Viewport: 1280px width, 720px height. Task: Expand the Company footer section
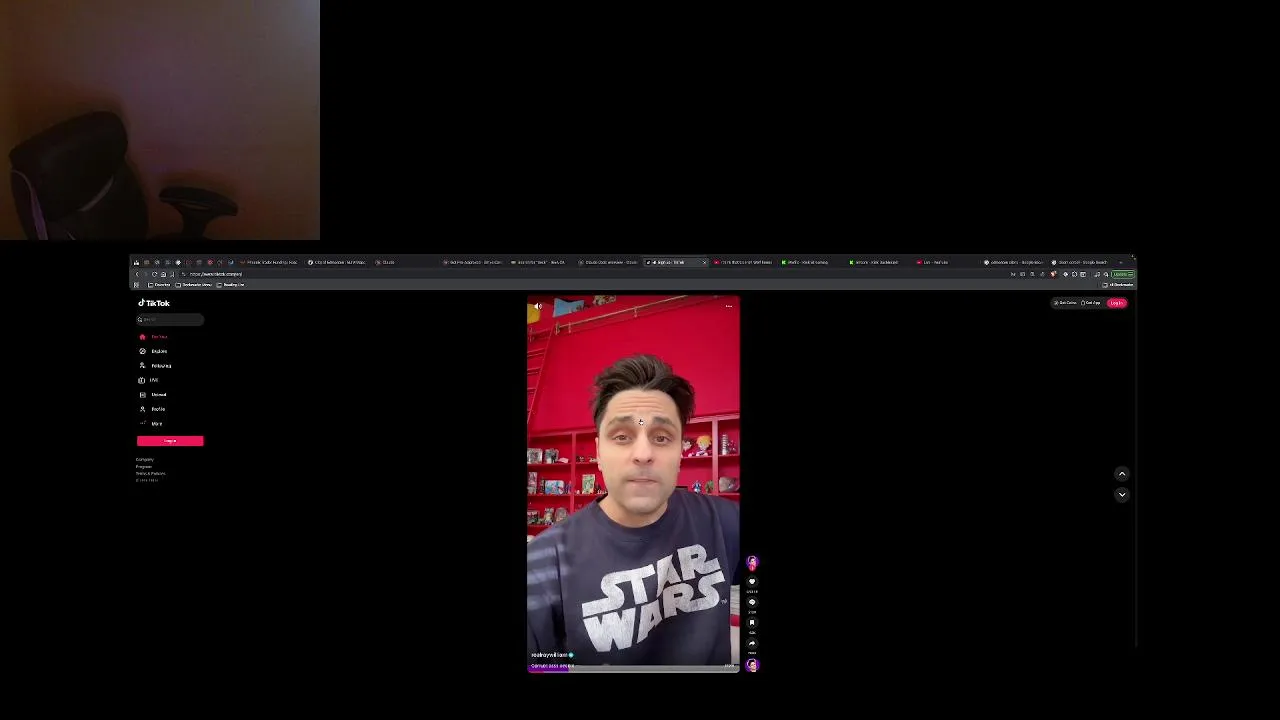pyautogui.click(x=145, y=460)
